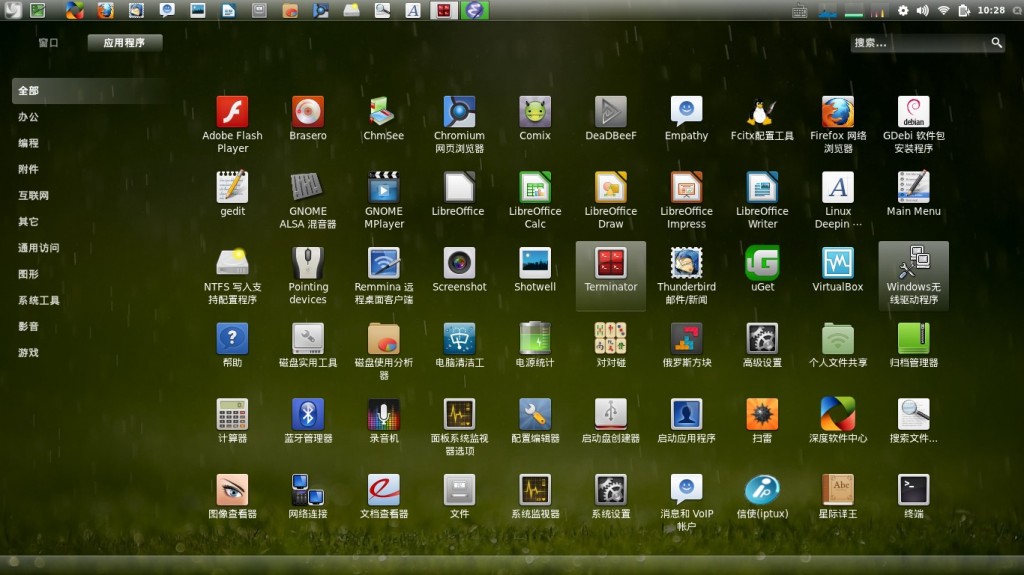
Task: Open 星际译王 dictionary
Action: 838,497
